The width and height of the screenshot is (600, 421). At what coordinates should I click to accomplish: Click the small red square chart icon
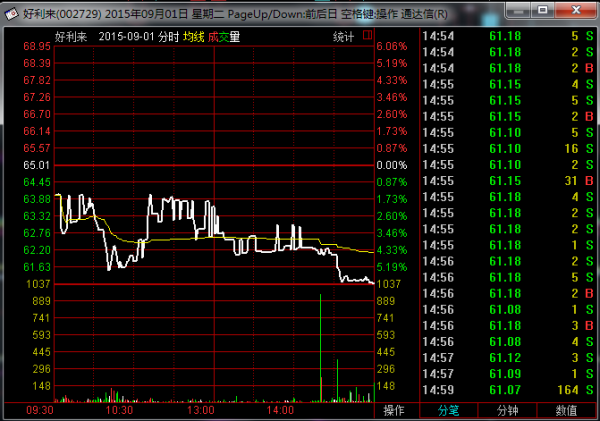[x=367, y=35]
